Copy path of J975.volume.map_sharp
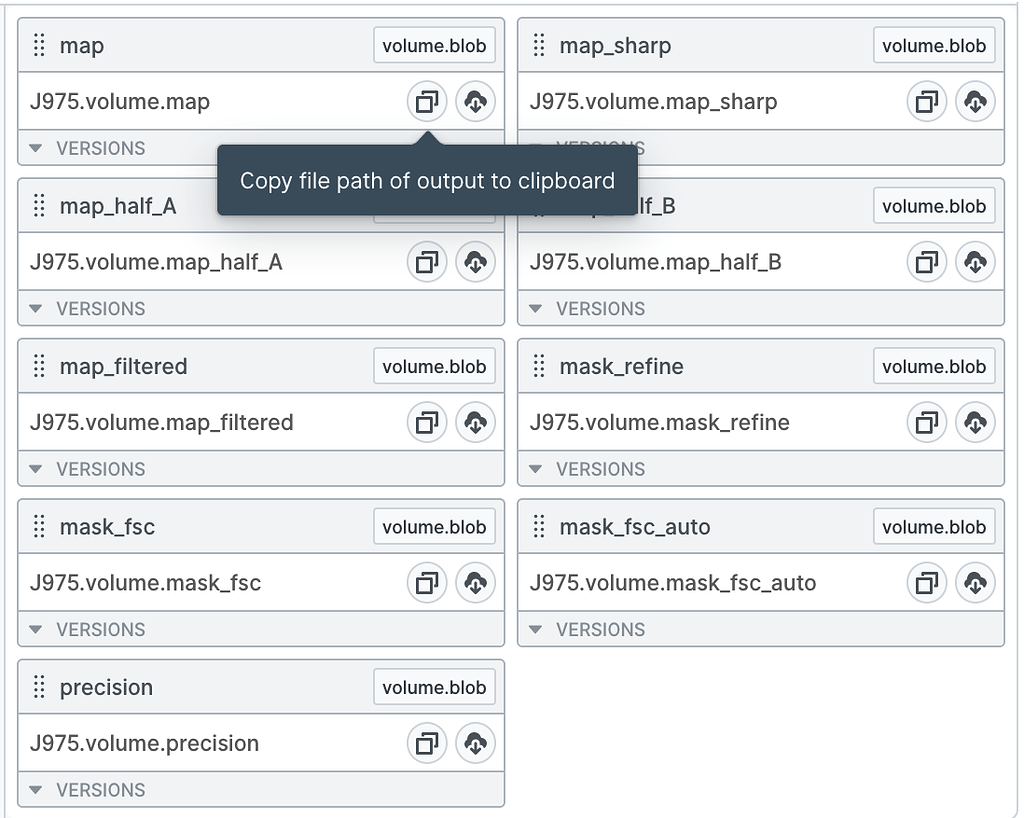Image resolution: width=1024 pixels, height=818 pixels. point(927,101)
